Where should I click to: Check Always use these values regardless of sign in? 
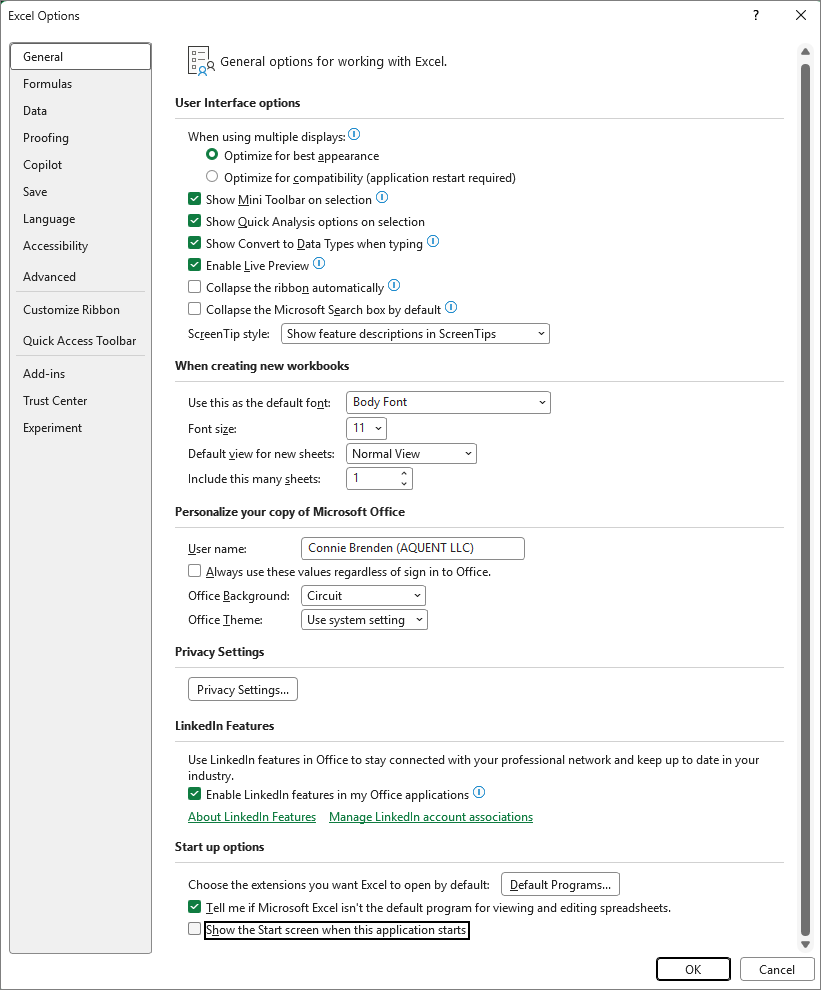[195, 571]
